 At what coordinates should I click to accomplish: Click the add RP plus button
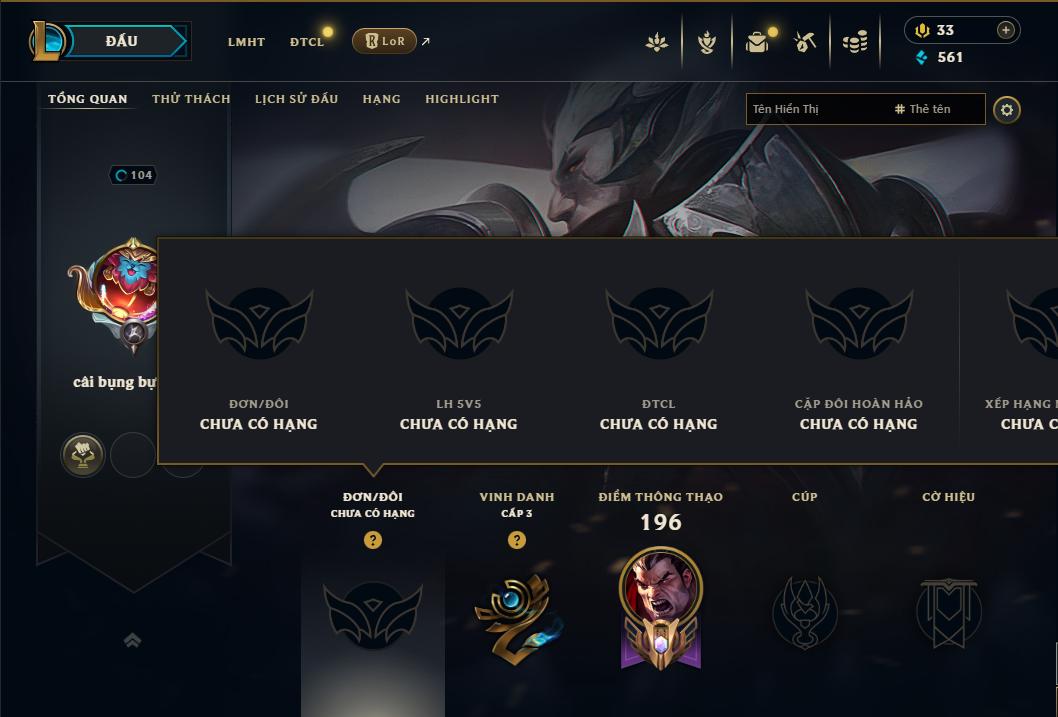1005,30
